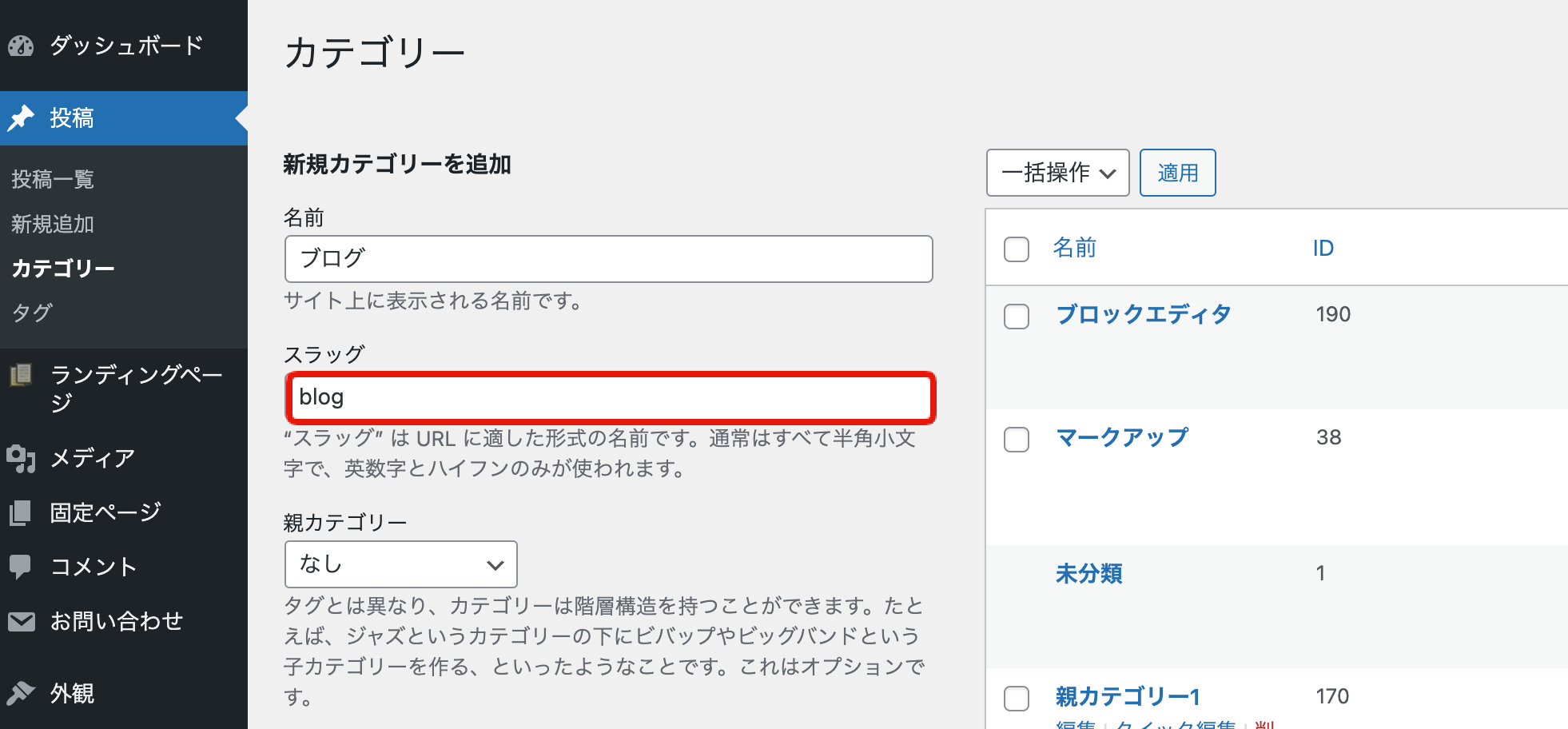The height and width of the screenshot is (729, 1568).
Task: Check the 親カテゴリー1 checkbox
Action: click(1016, 698)
